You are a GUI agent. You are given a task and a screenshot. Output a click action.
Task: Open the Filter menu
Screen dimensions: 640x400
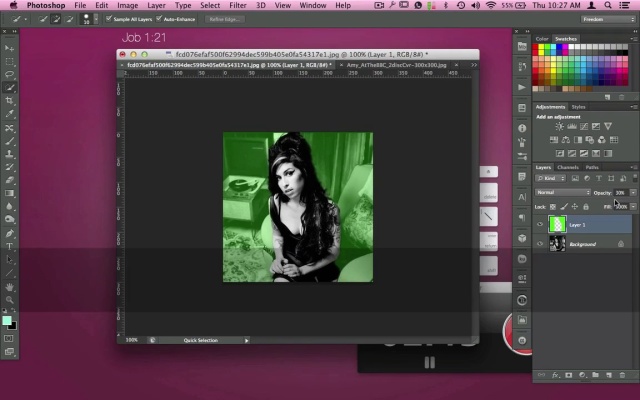[x=237, y=6]
